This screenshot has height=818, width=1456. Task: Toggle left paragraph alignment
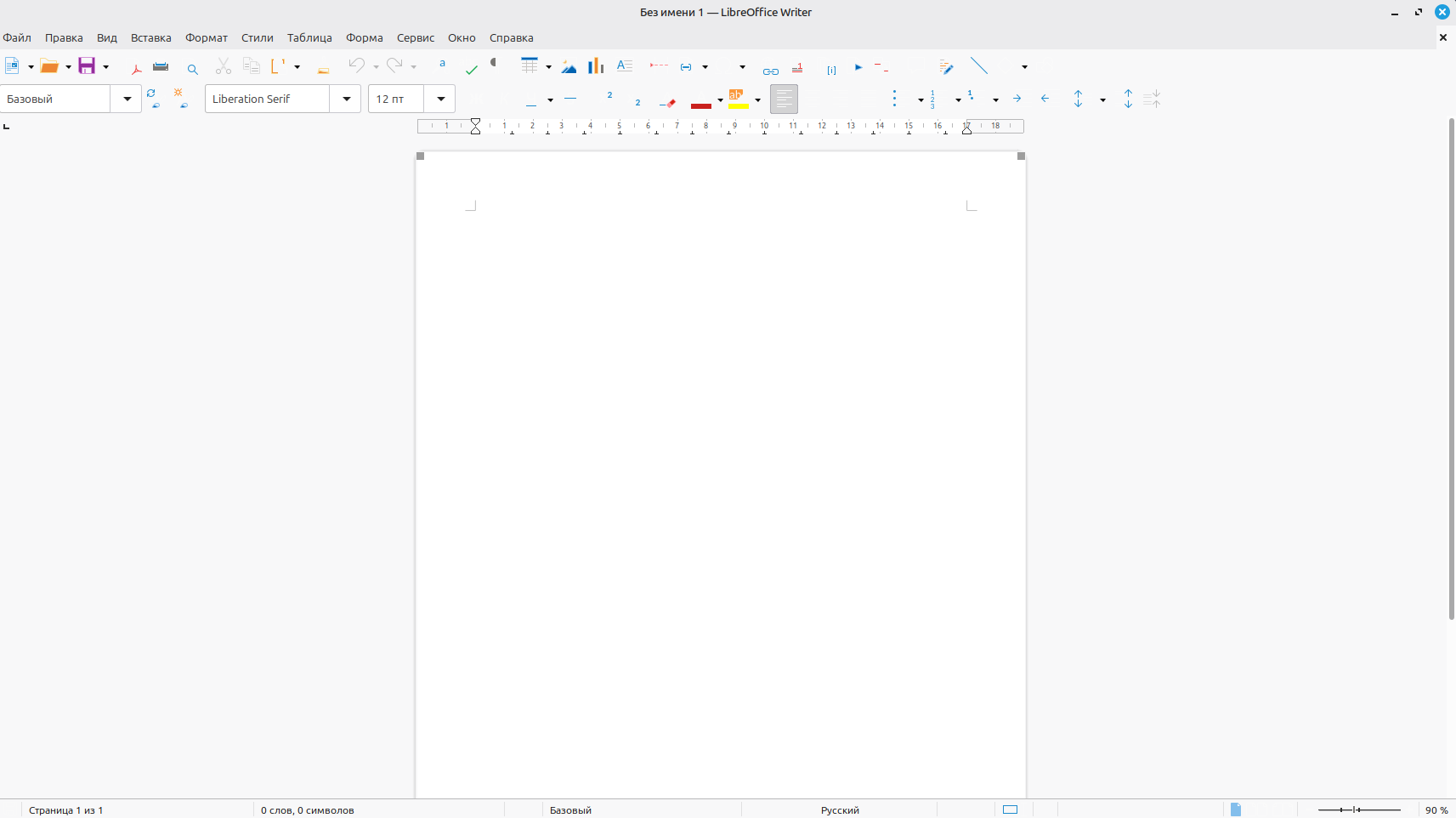click(784, 99)
